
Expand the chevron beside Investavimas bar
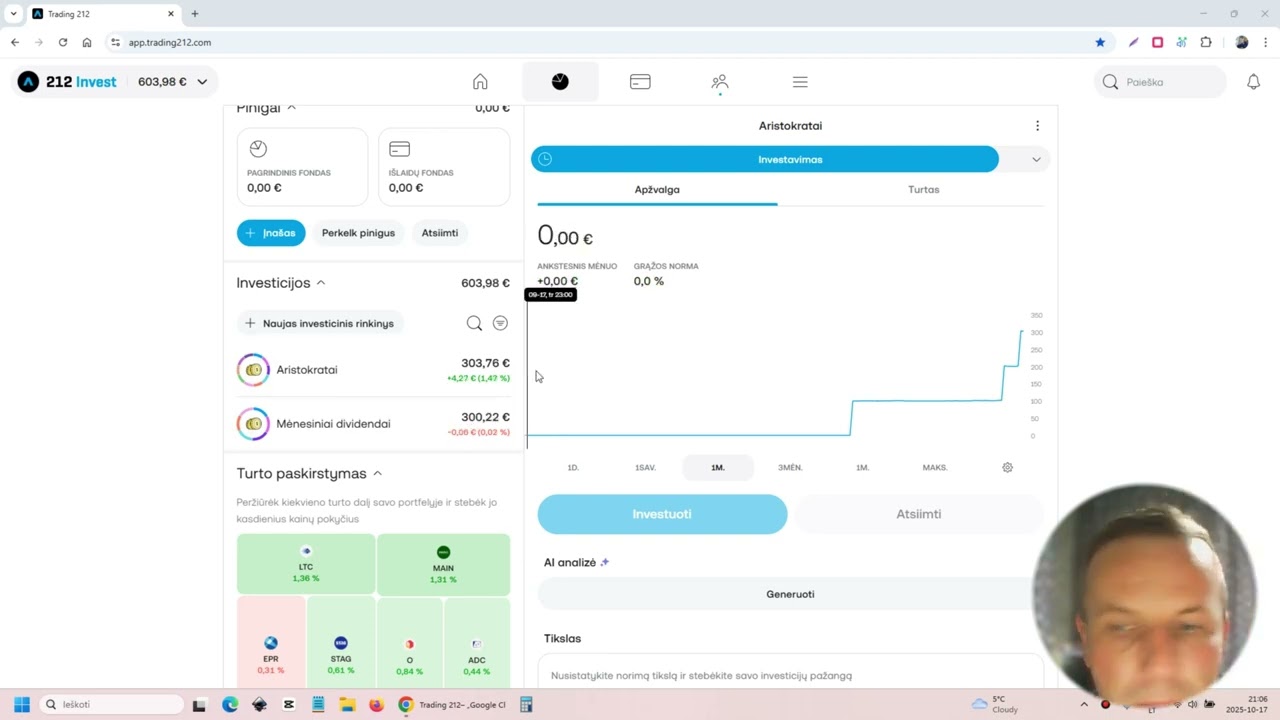click(x=1036, y=159)
